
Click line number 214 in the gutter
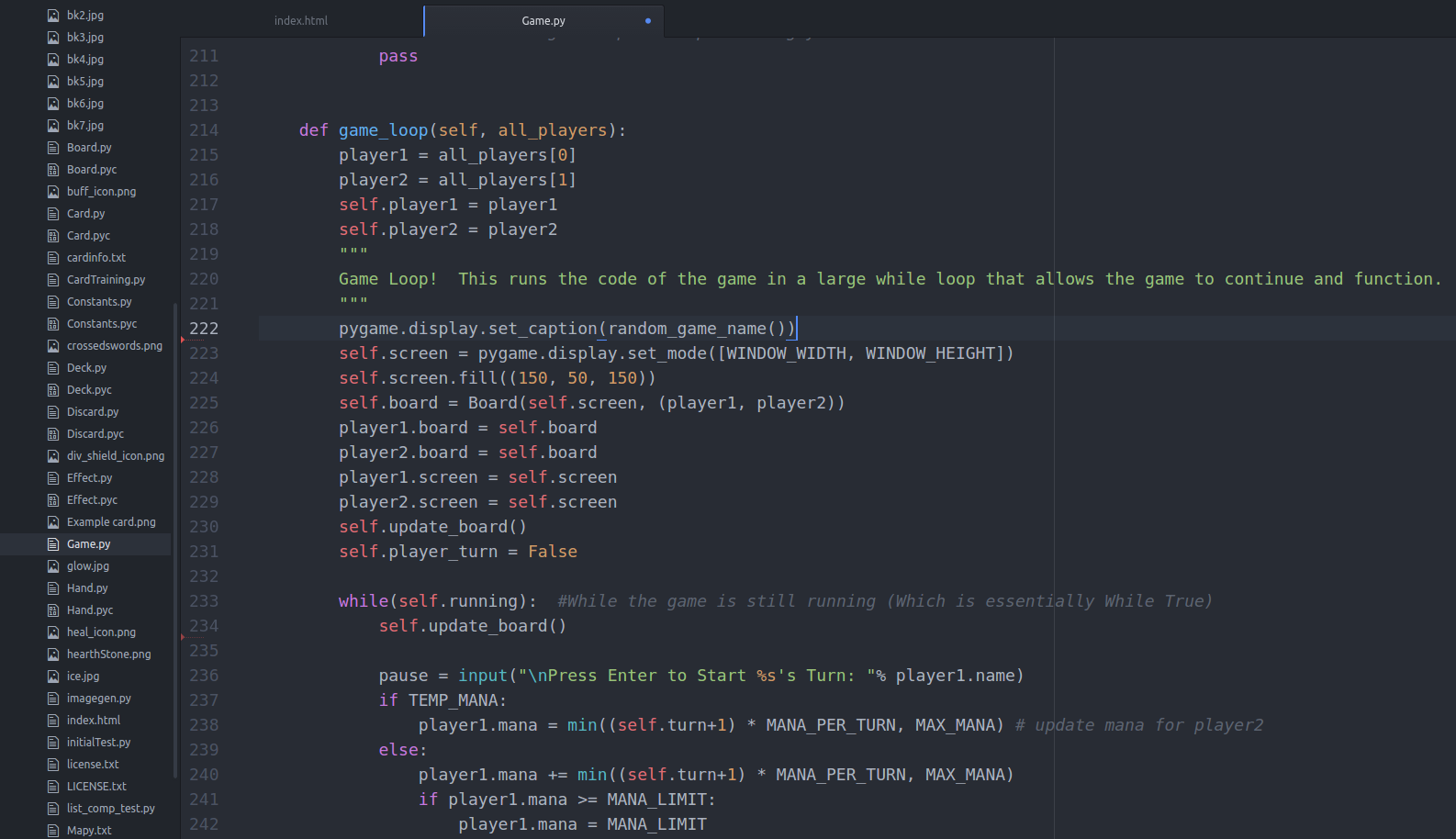click(x=204, y=130)
